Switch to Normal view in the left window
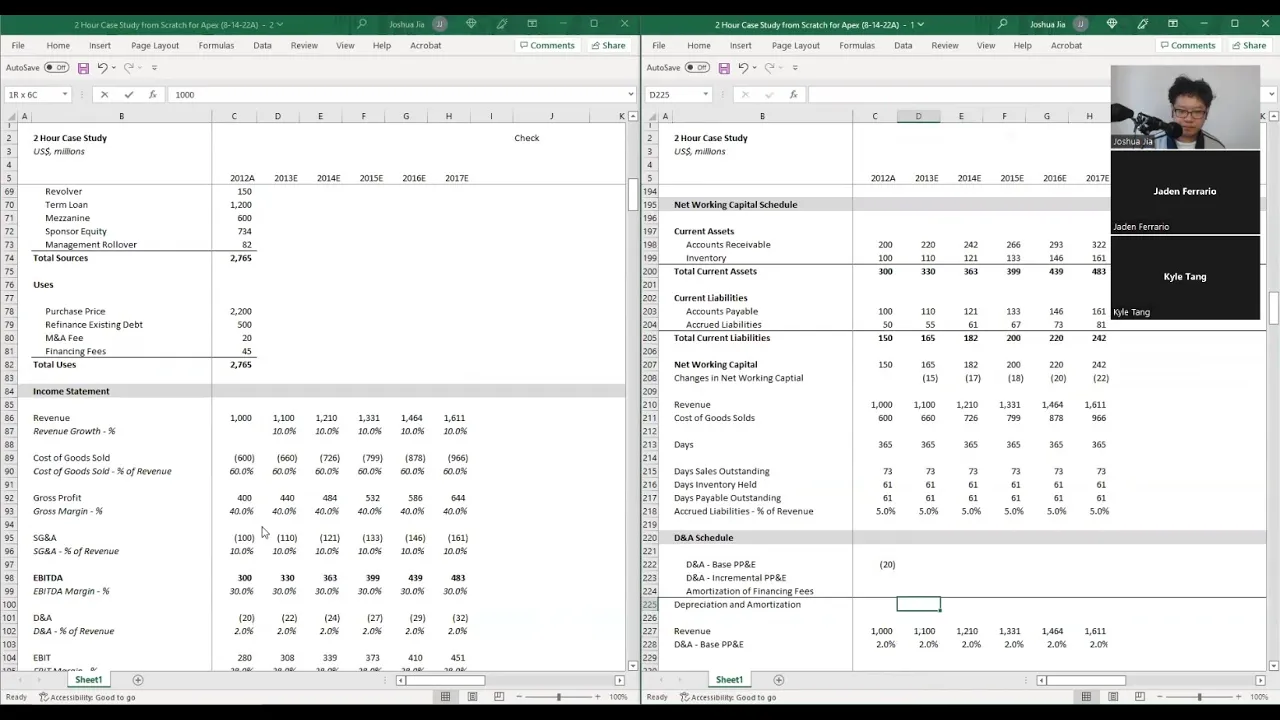Screen dimensions: 1280x720 [x=445, y=697]
